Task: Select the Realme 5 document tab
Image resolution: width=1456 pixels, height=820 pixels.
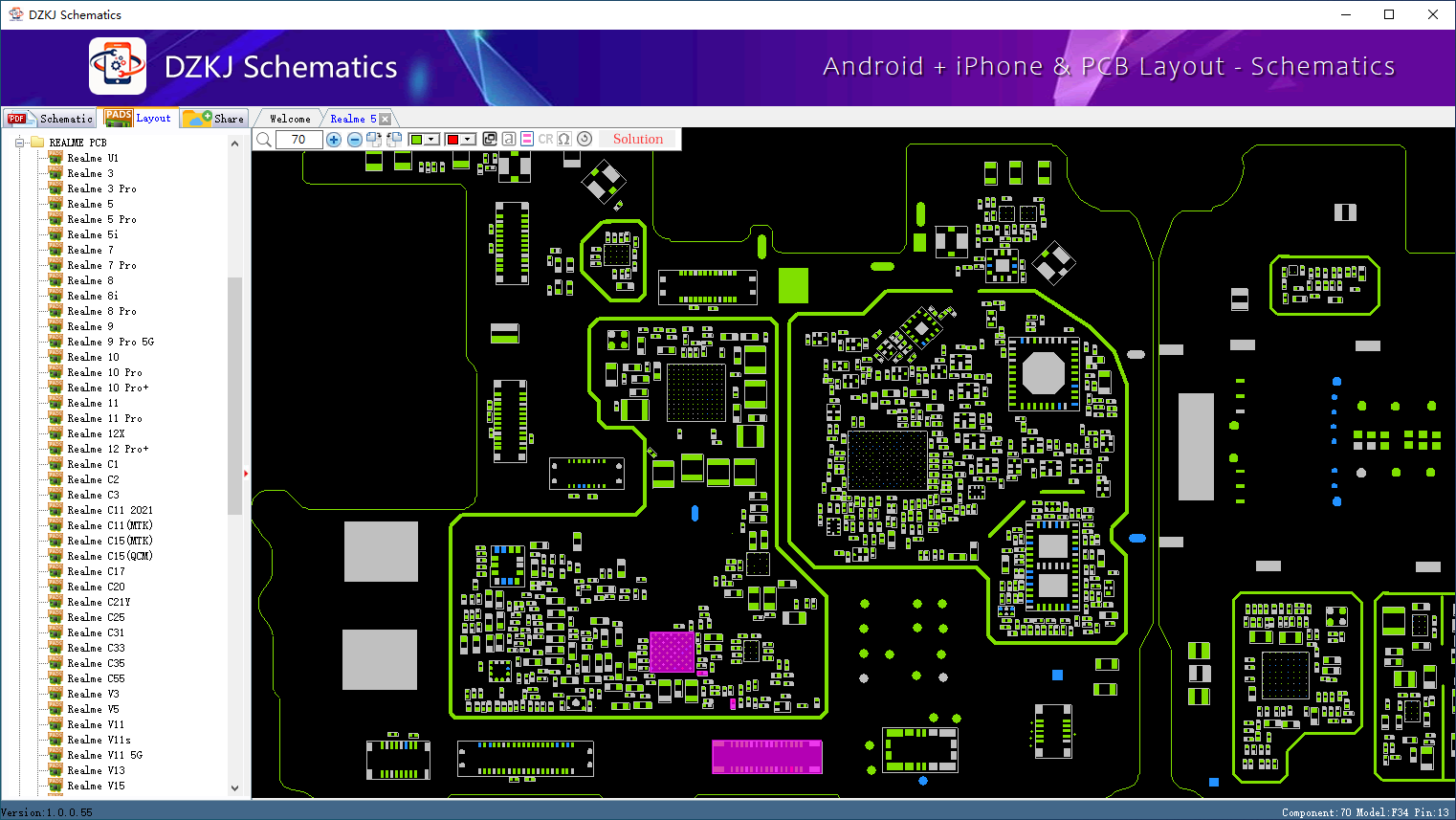Action: (353, 119)
